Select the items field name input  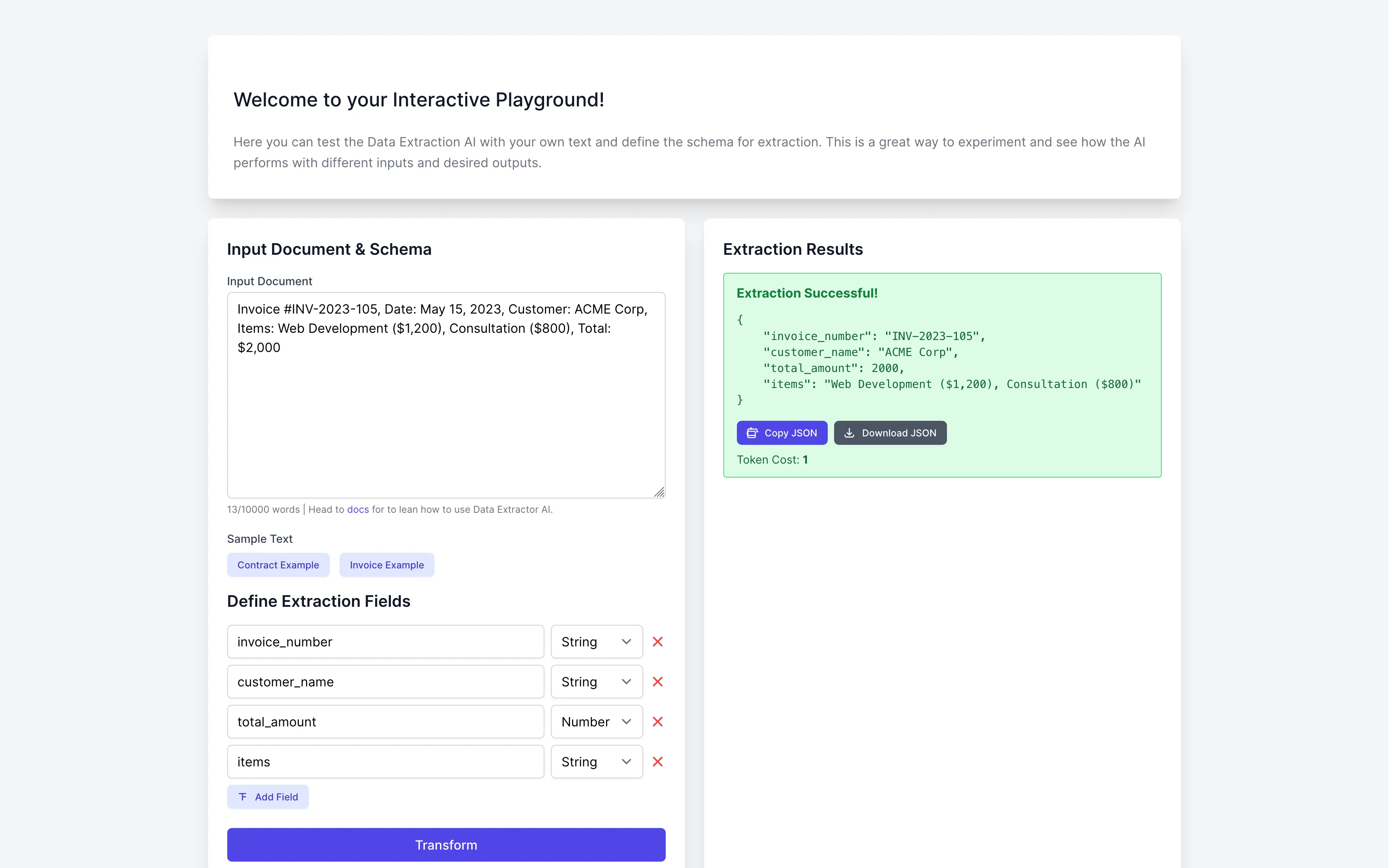pyautogui.click(x=385, y=761)
